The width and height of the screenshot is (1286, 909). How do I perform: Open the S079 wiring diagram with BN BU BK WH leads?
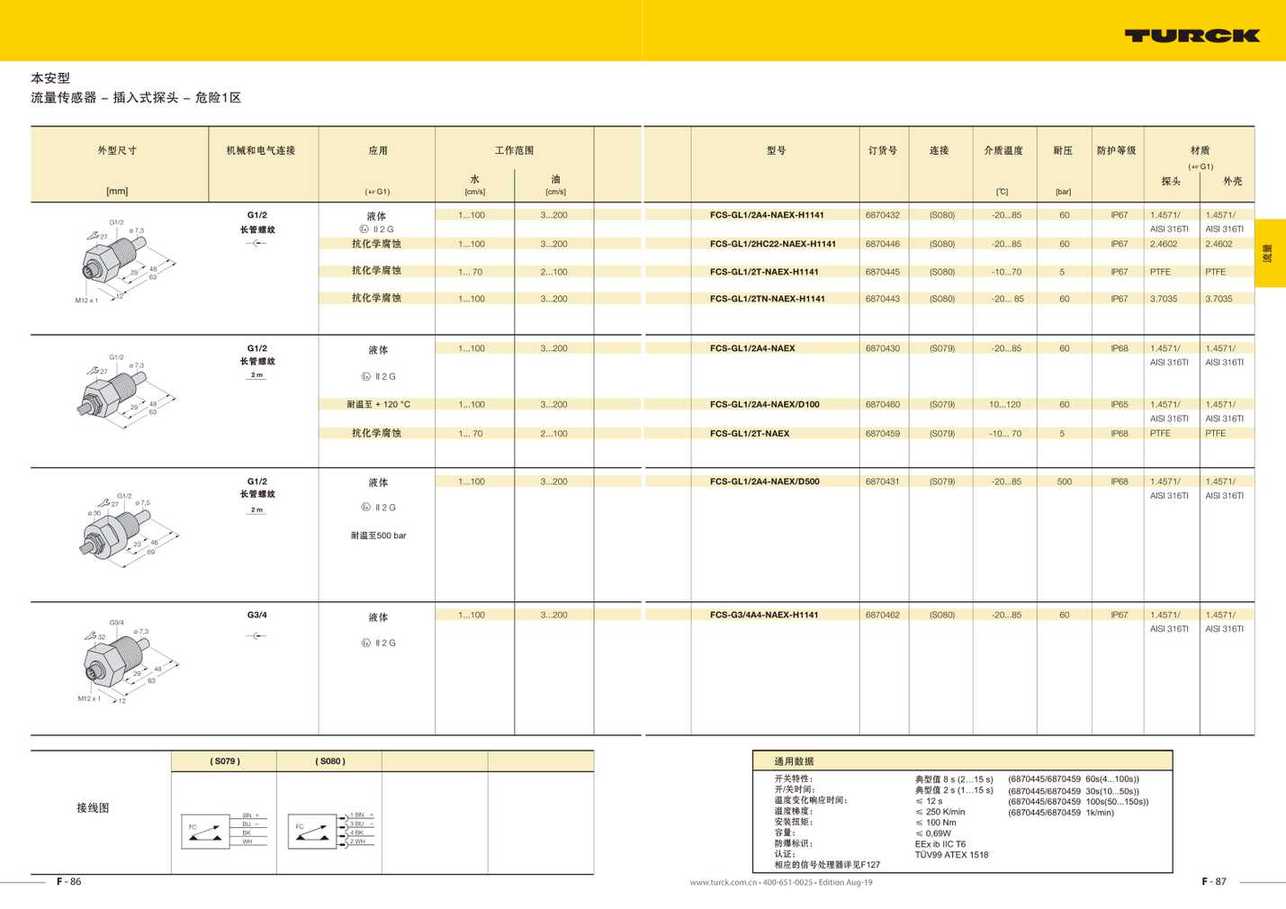tap(223, 829)
